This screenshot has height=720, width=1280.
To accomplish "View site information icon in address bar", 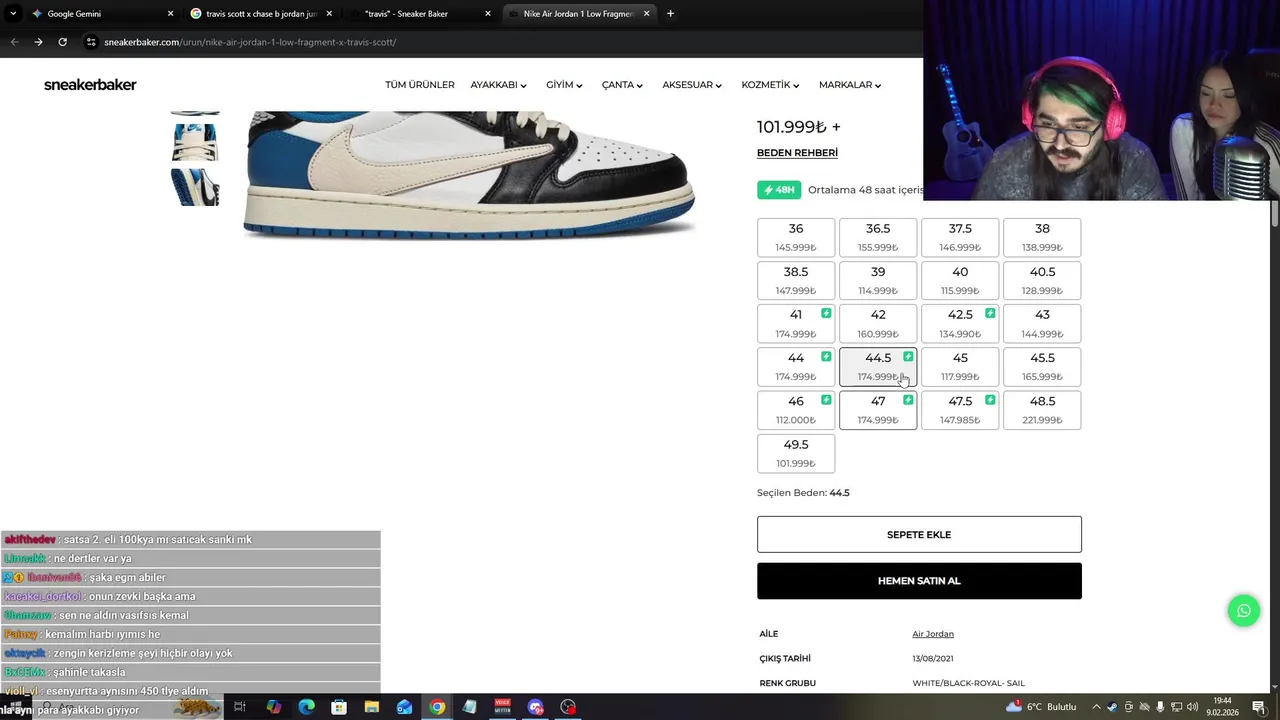I will [91, 42].
